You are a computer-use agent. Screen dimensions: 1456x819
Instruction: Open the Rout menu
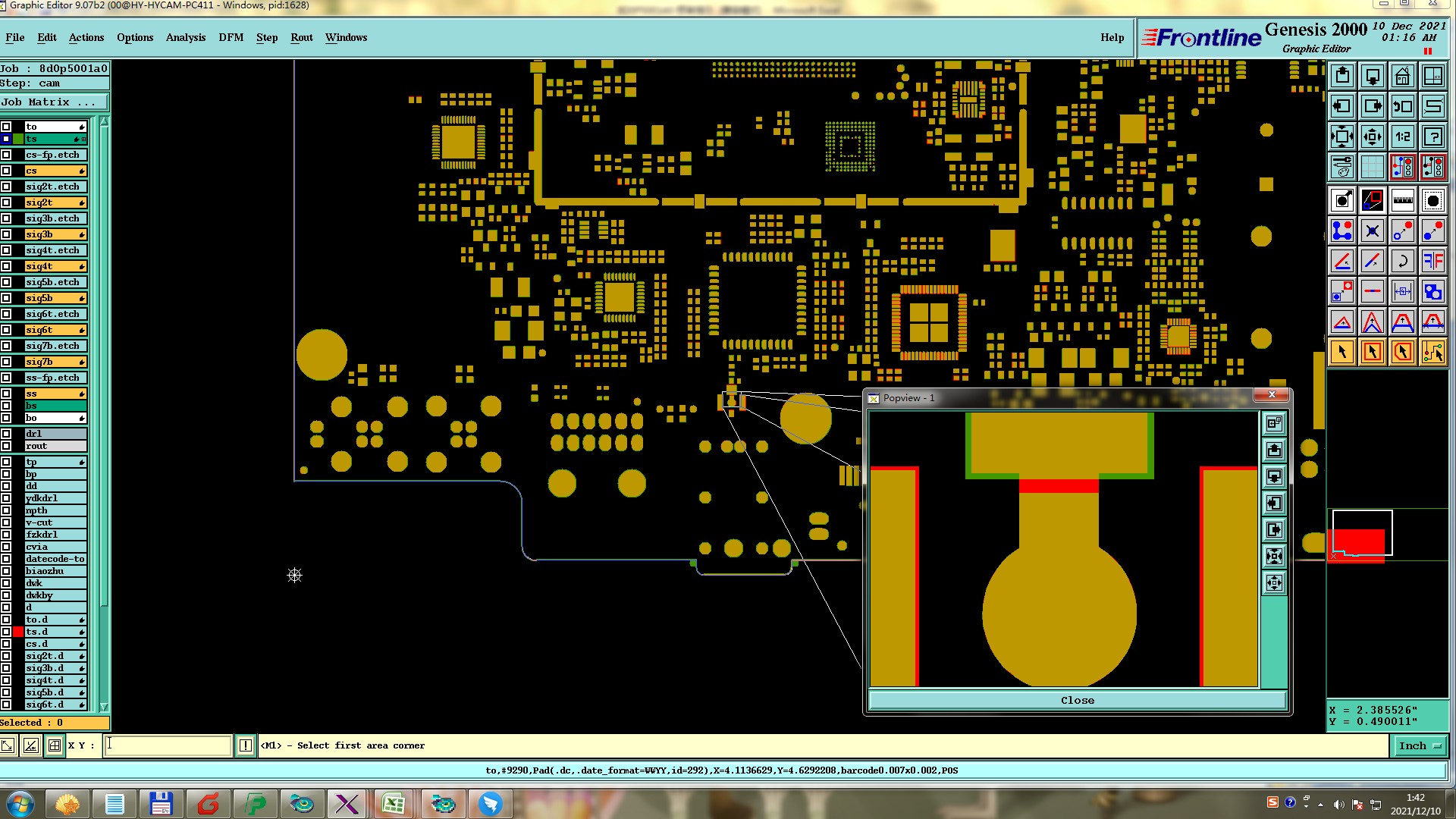[302, 37]
